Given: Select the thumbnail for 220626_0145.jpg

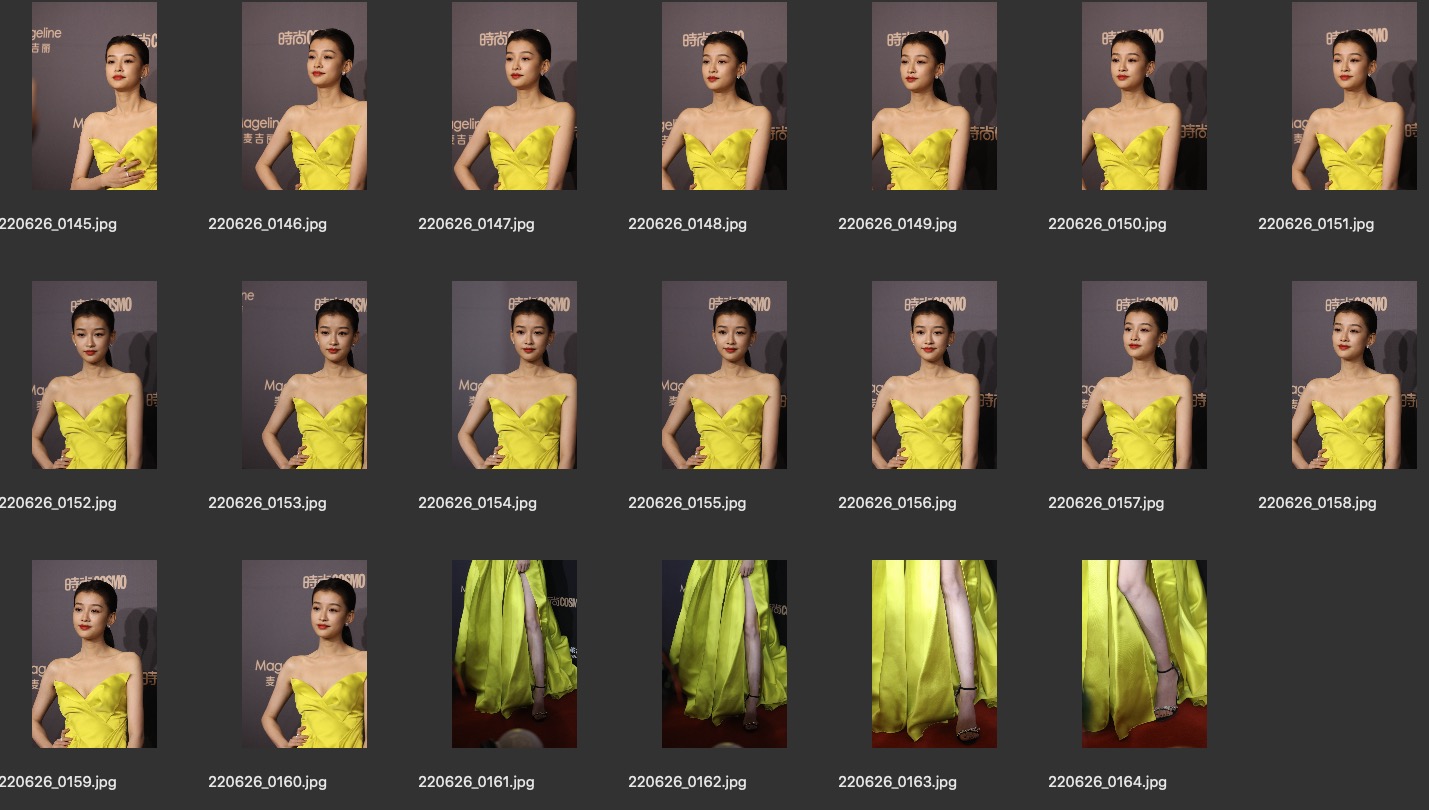Looking at the screenshot, I should click(94, 96).
